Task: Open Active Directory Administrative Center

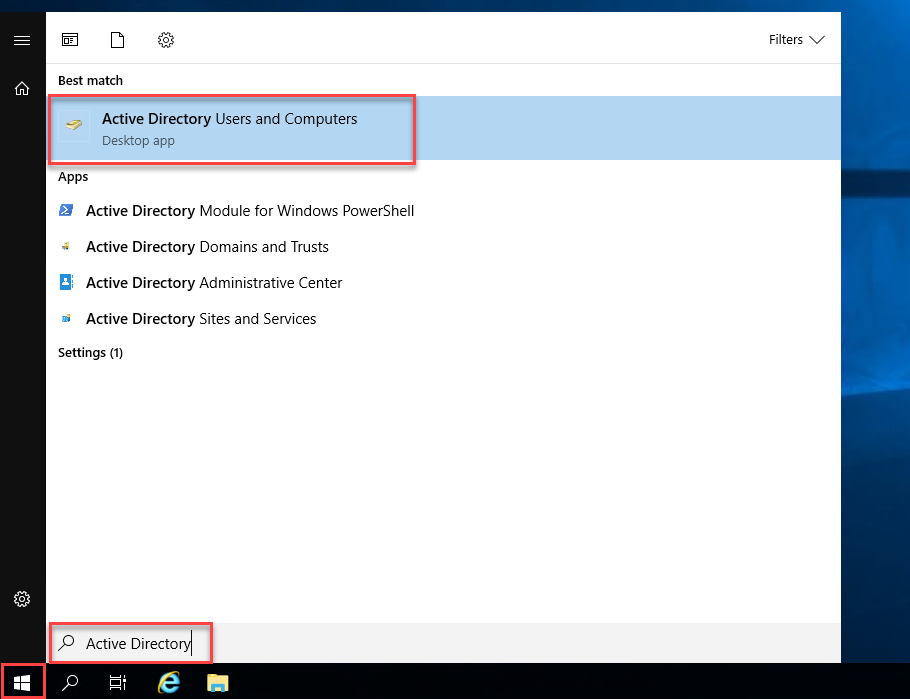Action: pos(444,283)
